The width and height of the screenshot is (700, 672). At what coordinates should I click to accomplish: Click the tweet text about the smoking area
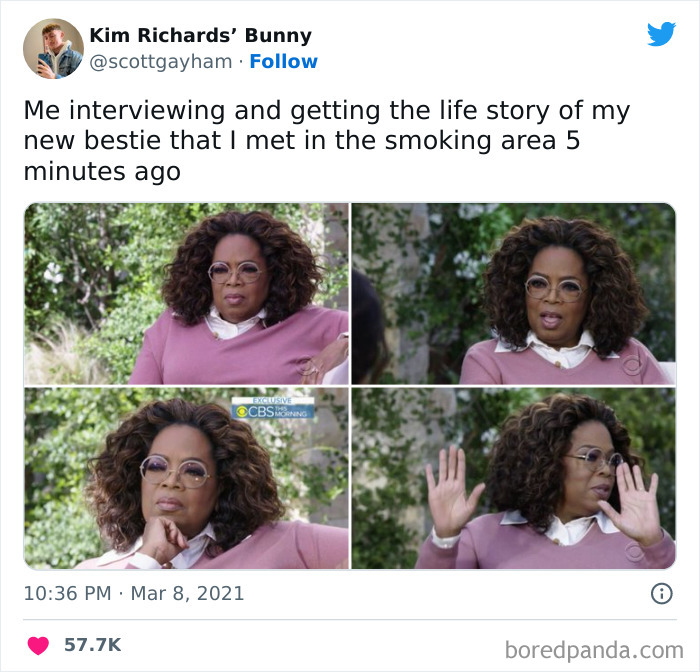point(326,141)
